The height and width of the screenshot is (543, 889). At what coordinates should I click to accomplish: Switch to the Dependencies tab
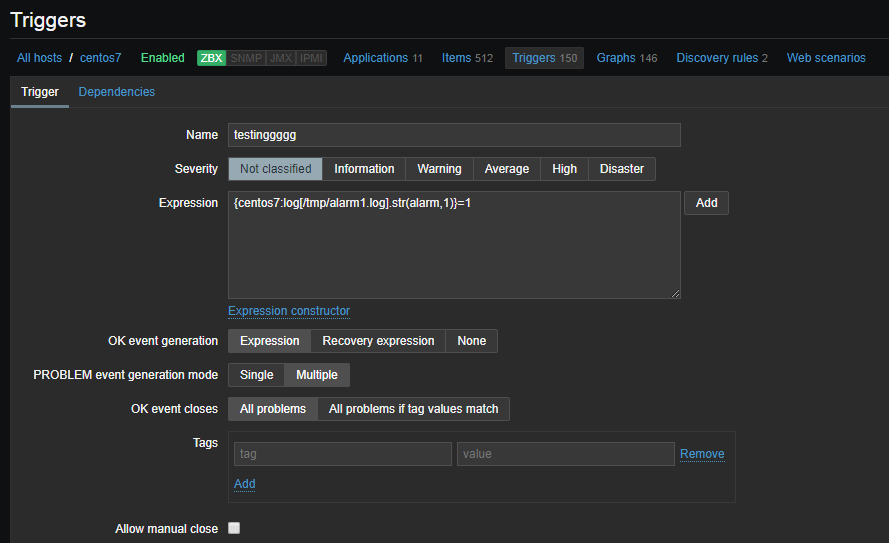click(117, 92)
